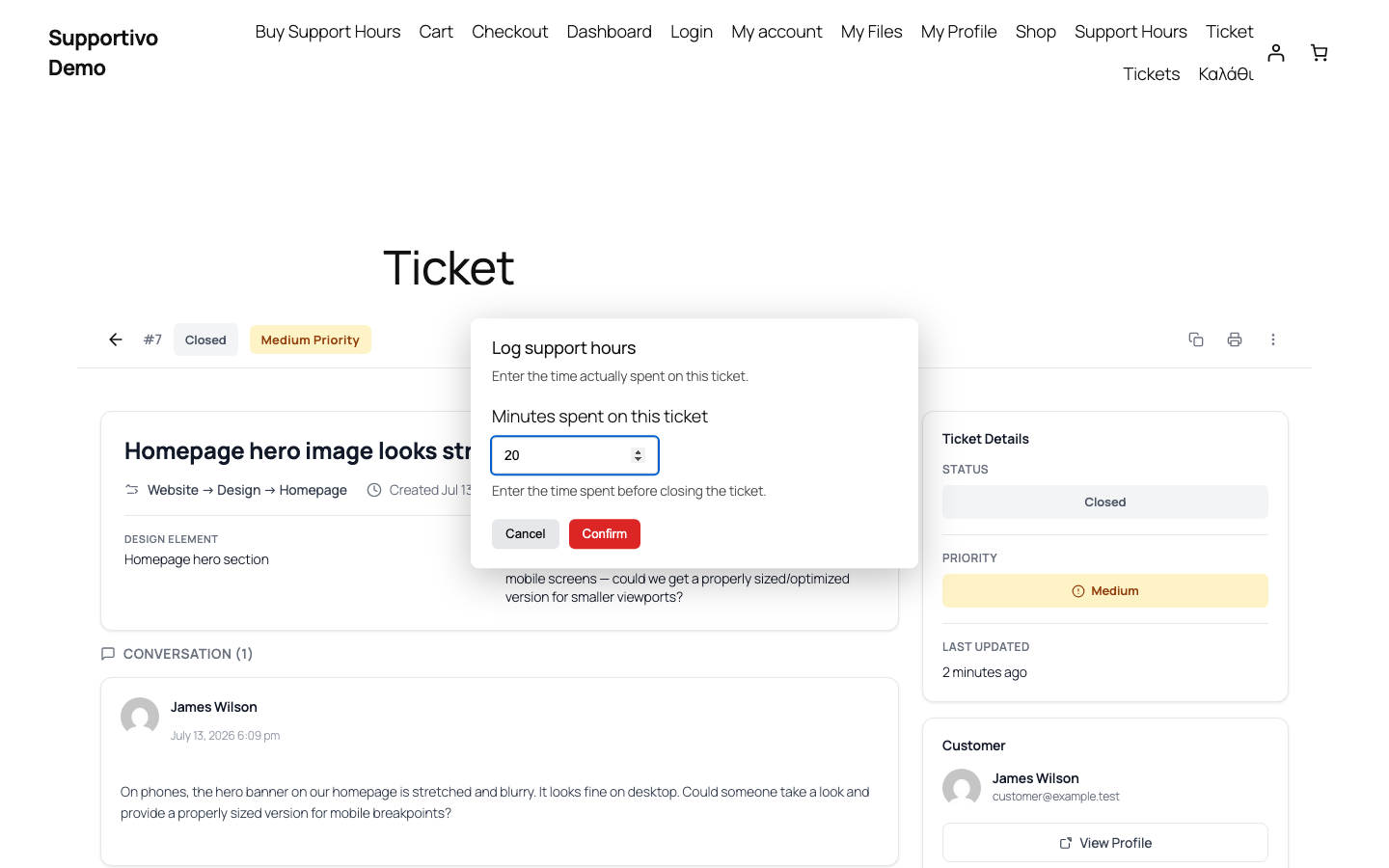Click the Supportivo Demo site title
This screenshot has height=868, width=1389.
pyautogui.click(x=103, y=53)
